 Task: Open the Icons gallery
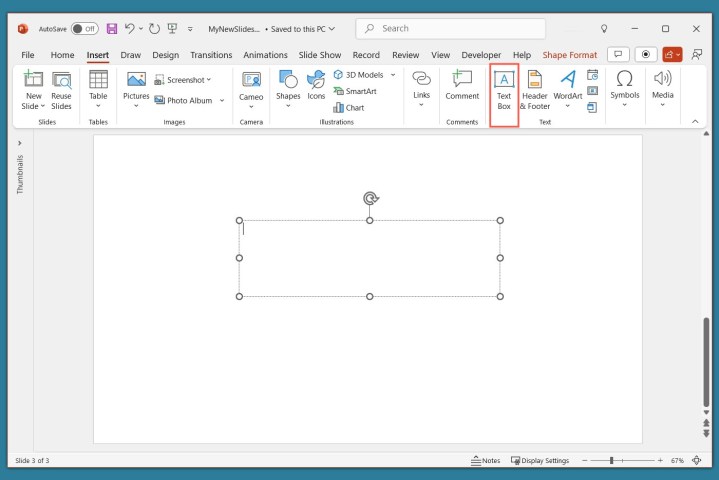point(317,82)
